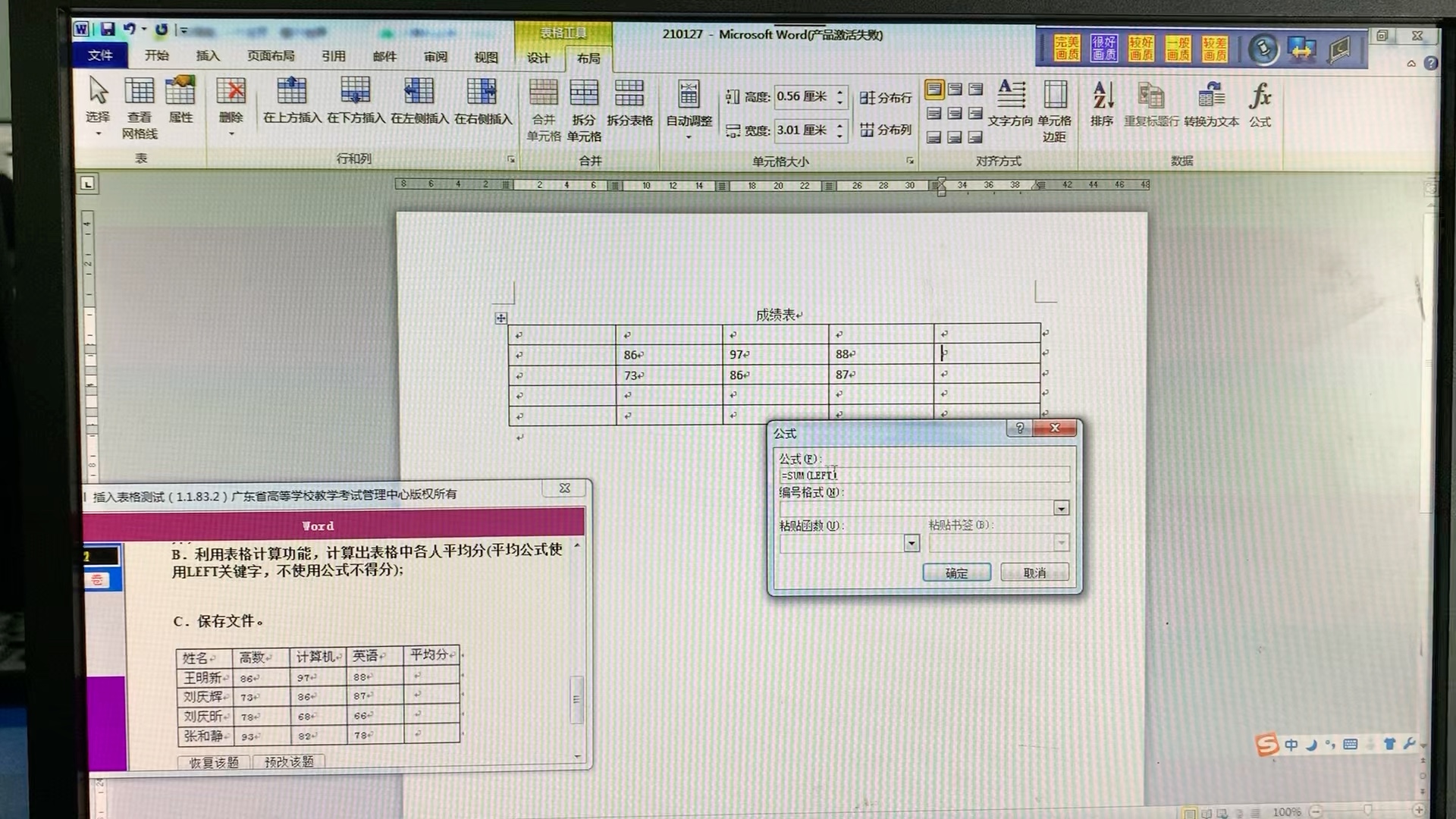Select align top right cell alignment

point(975,89)
